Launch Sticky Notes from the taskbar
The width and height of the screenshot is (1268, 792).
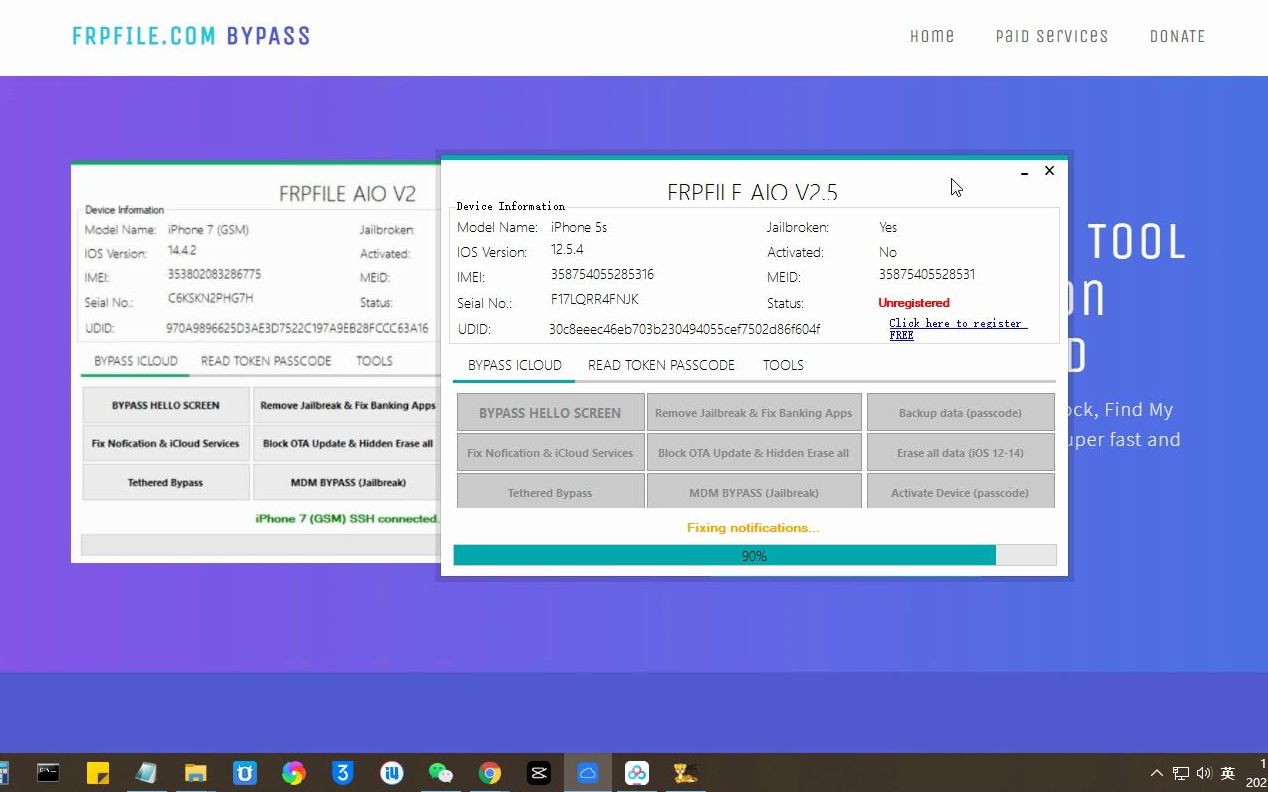[95, 772]
